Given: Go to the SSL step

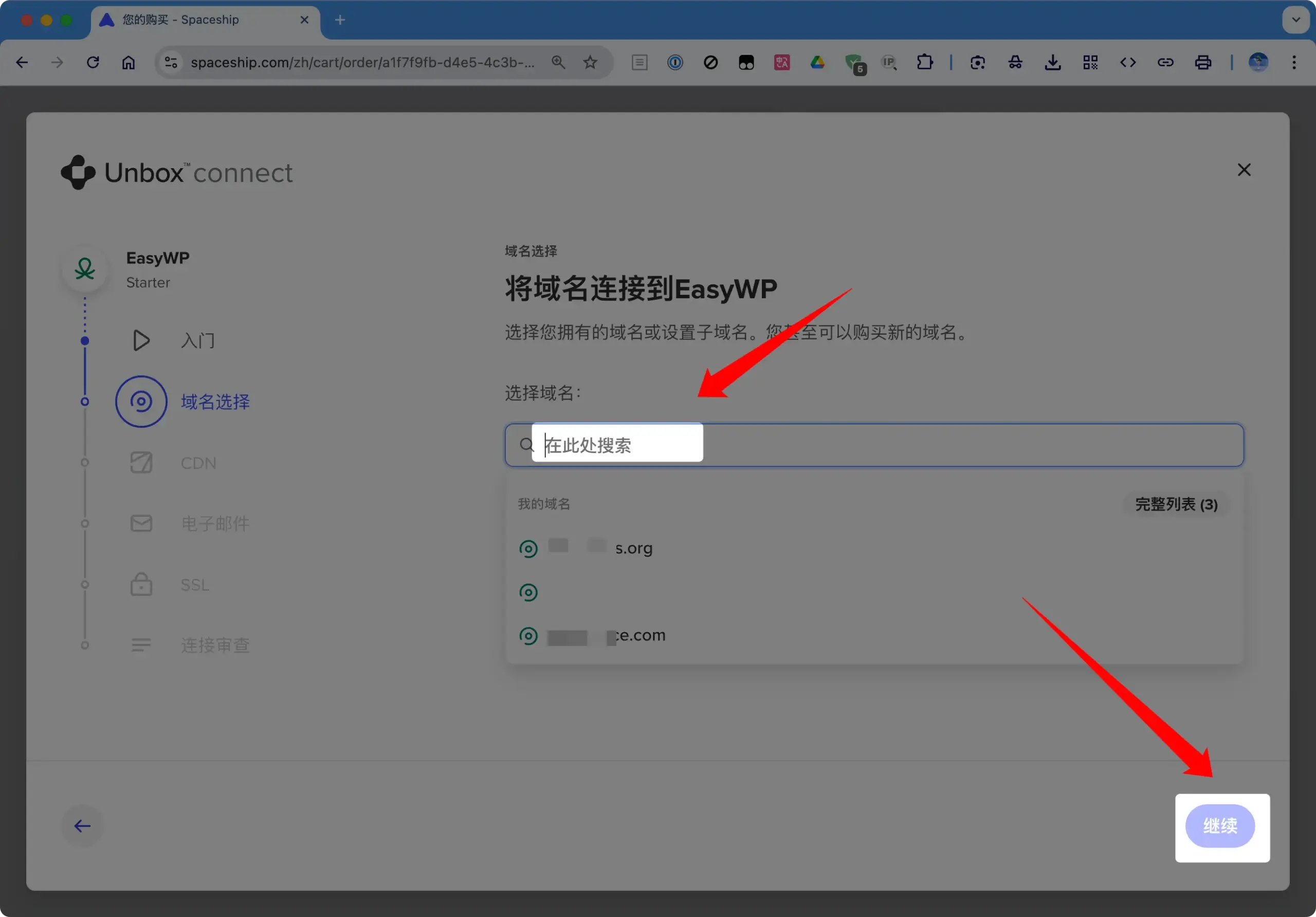Looking at the screenshot, I should (x=169, y=585).
